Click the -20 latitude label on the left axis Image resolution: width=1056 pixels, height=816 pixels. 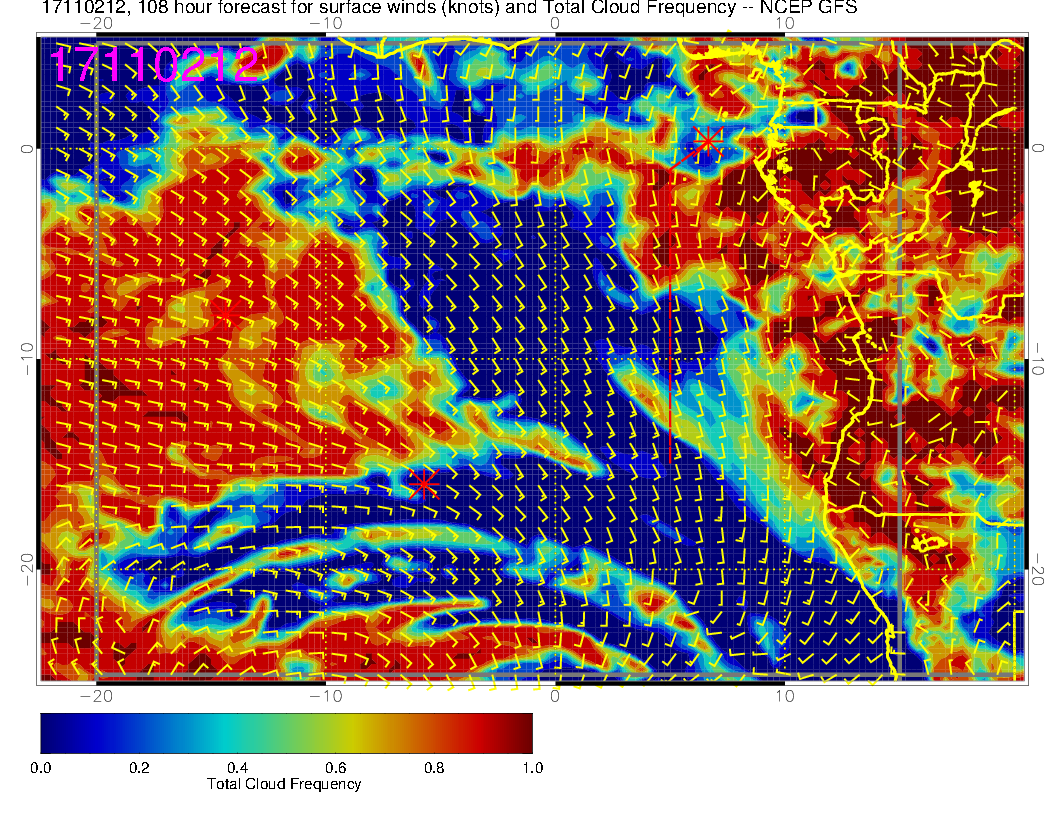click(x=26, y=570)
